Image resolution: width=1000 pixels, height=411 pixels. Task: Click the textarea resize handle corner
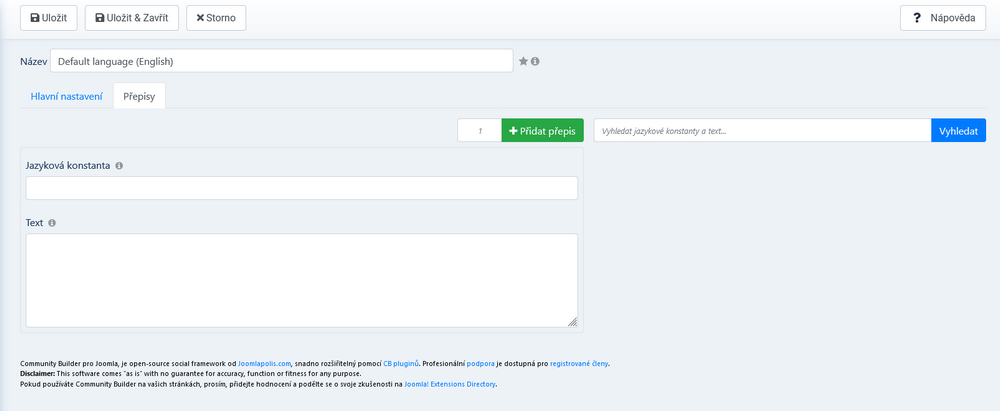tap(572, 322)
